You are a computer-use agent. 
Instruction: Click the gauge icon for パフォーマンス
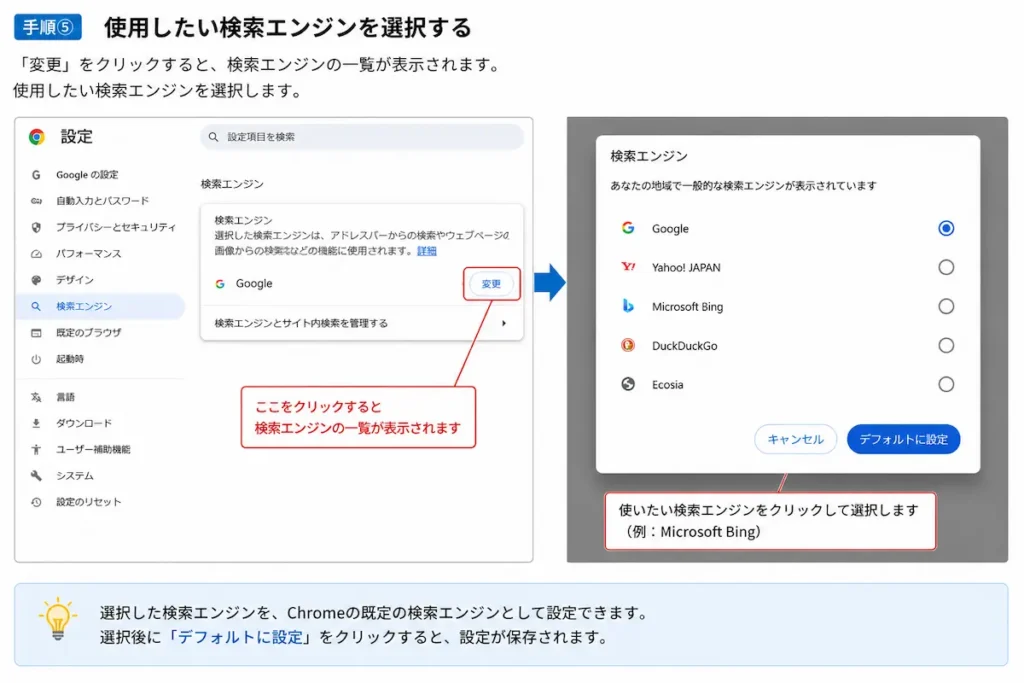(x=36, y=253)
